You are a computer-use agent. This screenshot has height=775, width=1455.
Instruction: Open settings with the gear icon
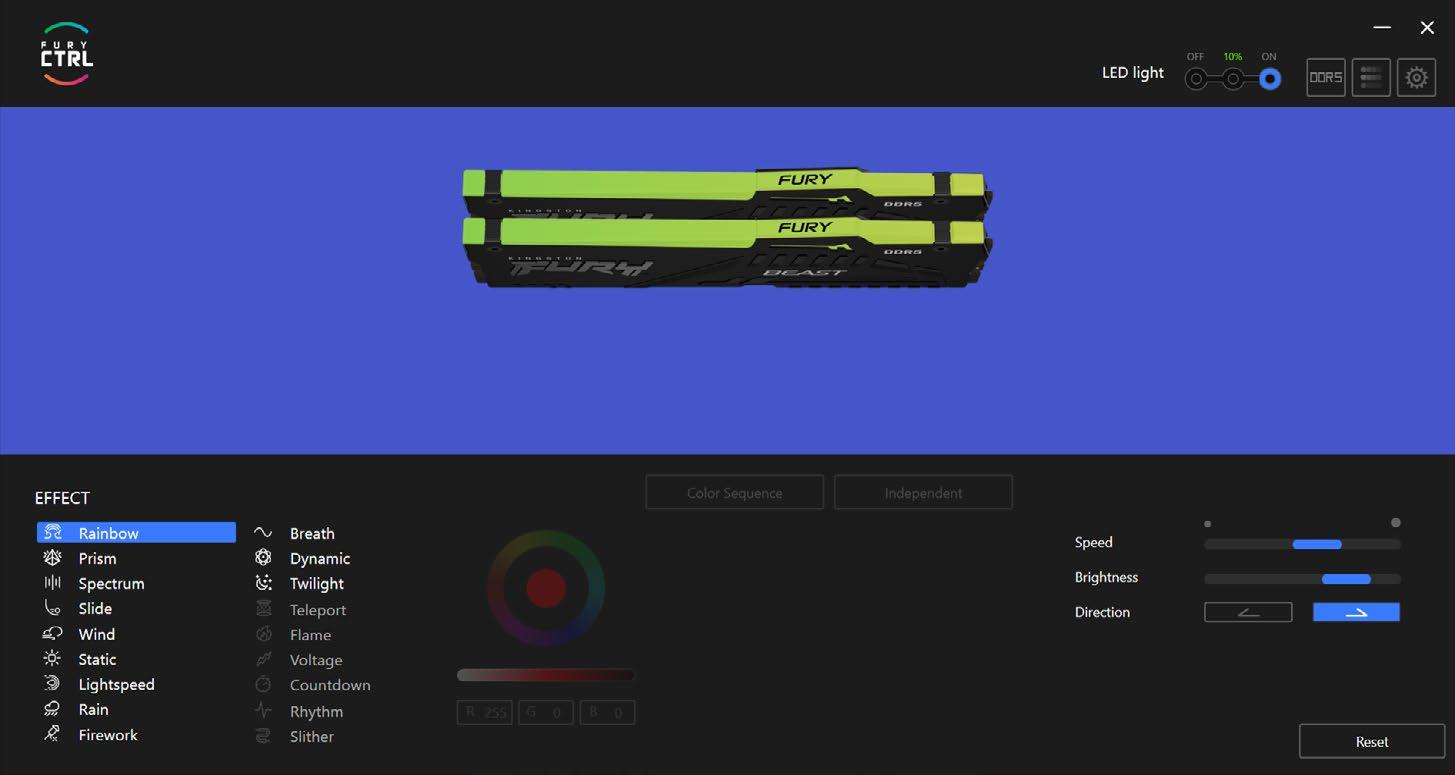click(1416, 77)
